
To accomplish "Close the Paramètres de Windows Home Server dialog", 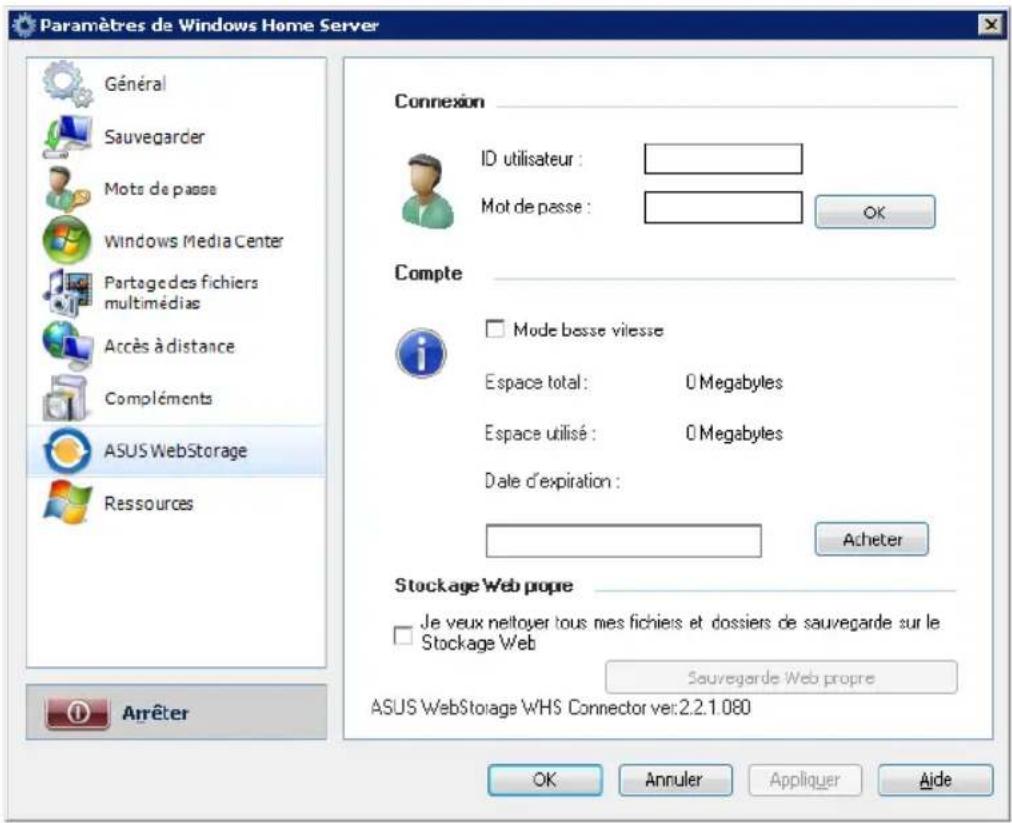I will [991, 25].
